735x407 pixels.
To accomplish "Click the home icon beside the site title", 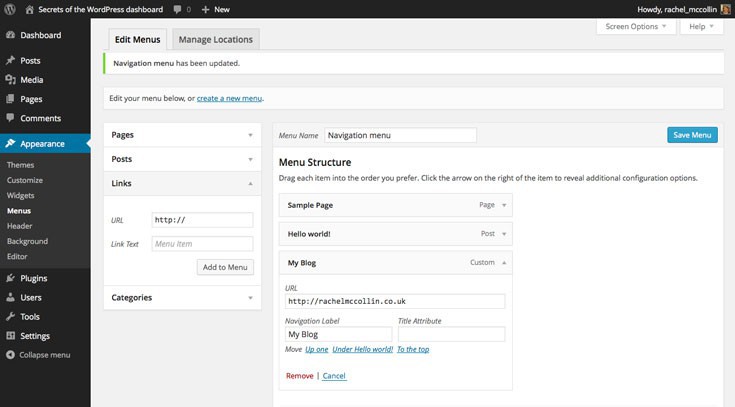I will pyautogui.click(x=30, y=9).
